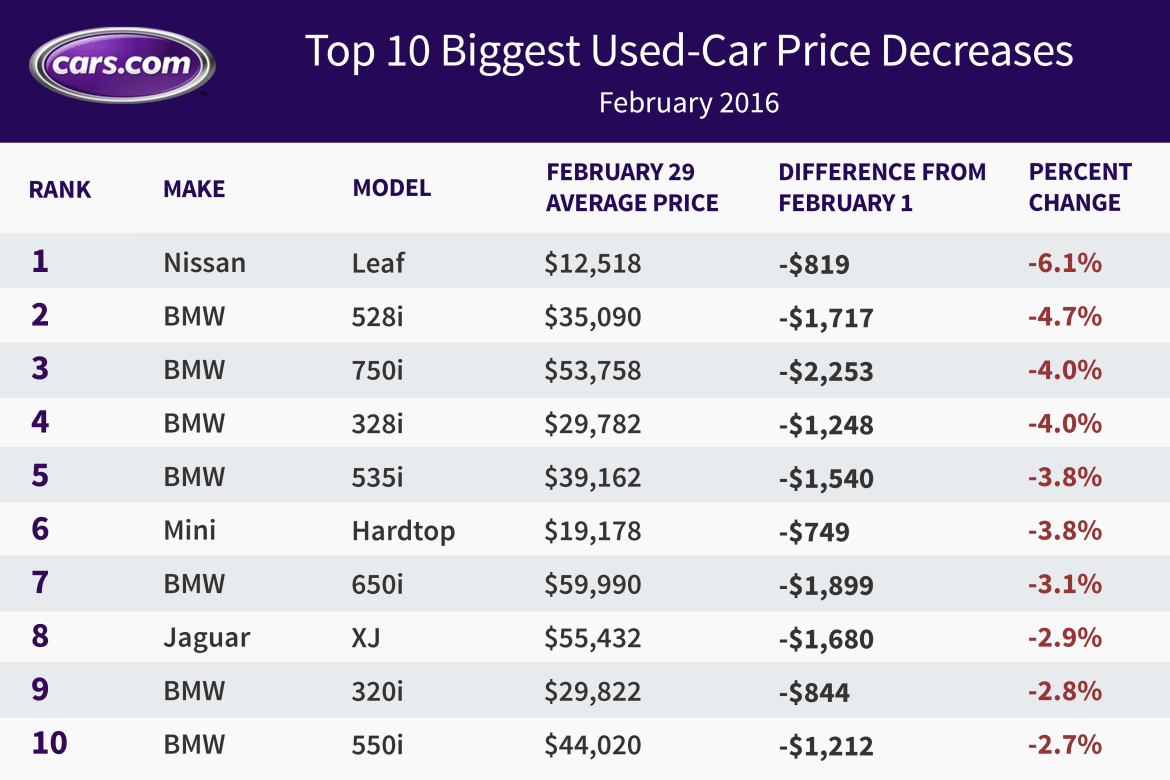The image size is (1170, 780).
Task: Click rank number 10
Action: tap(48, 744)
